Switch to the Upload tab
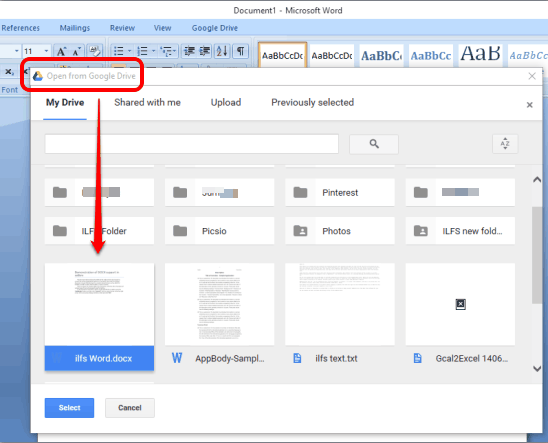This screenshot has height=443, width=548. (226, 103)
